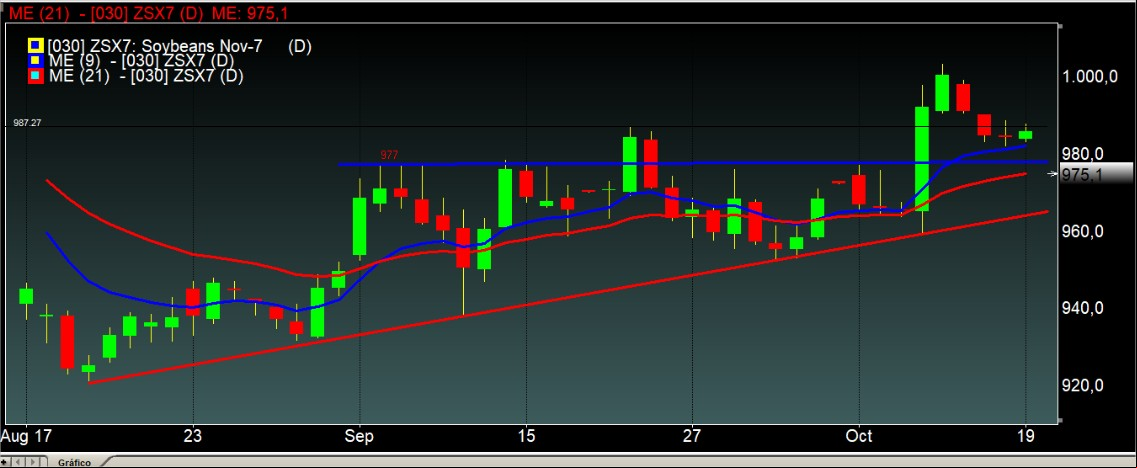Image resolution: width=1137 pixels, height=468 pixels.
Task: Click the 987.27 price level label
Action: 27,123
